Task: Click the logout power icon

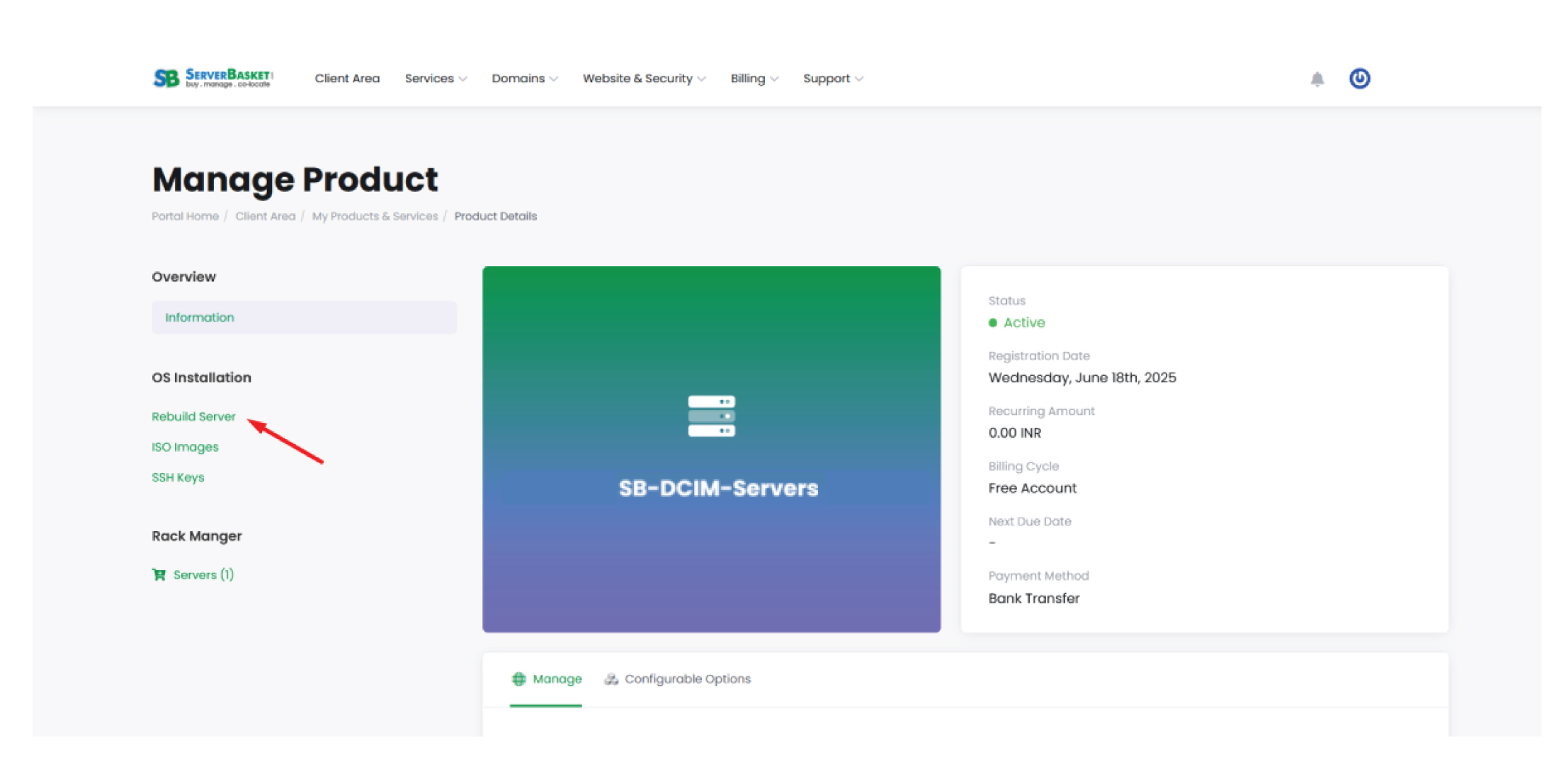Action: coord(1360,79)
